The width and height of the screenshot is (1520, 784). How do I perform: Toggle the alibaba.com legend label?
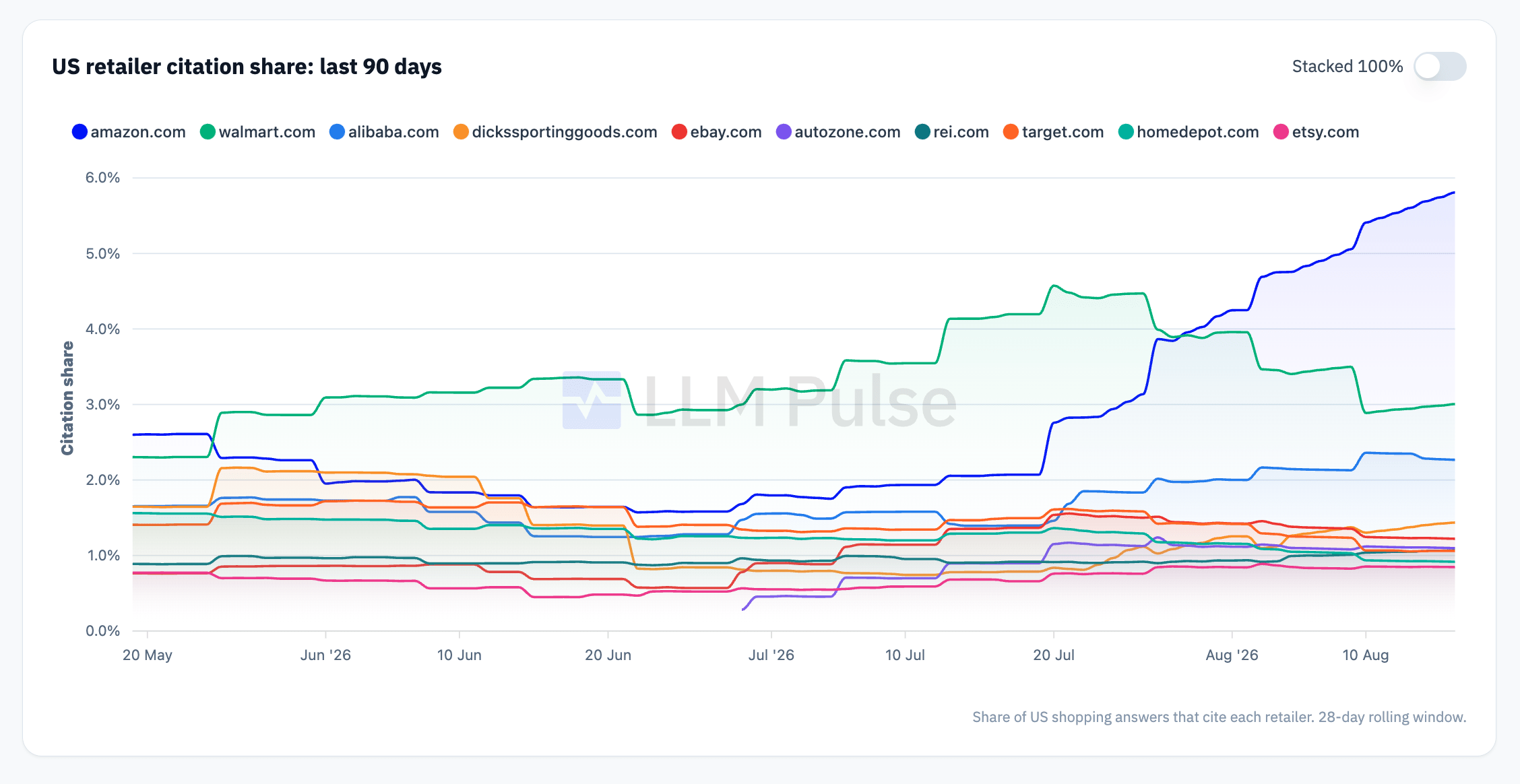pos(393,132)
